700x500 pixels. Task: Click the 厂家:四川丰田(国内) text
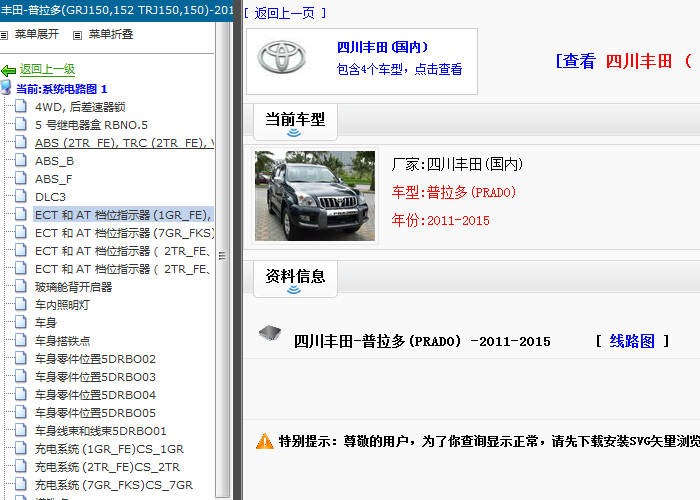(x=457, y=165)
